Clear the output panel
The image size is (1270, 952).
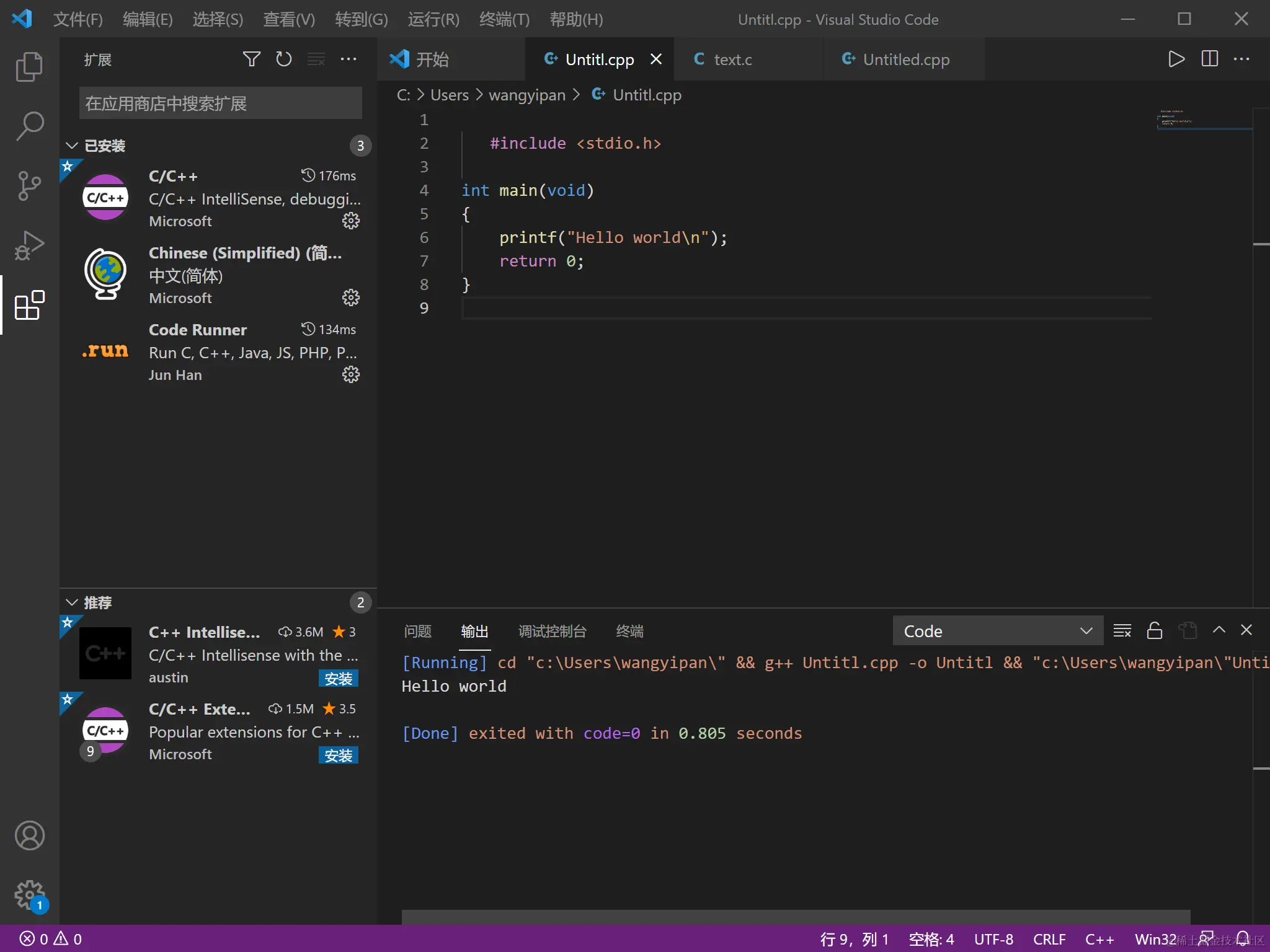(x=1122, y=631)
